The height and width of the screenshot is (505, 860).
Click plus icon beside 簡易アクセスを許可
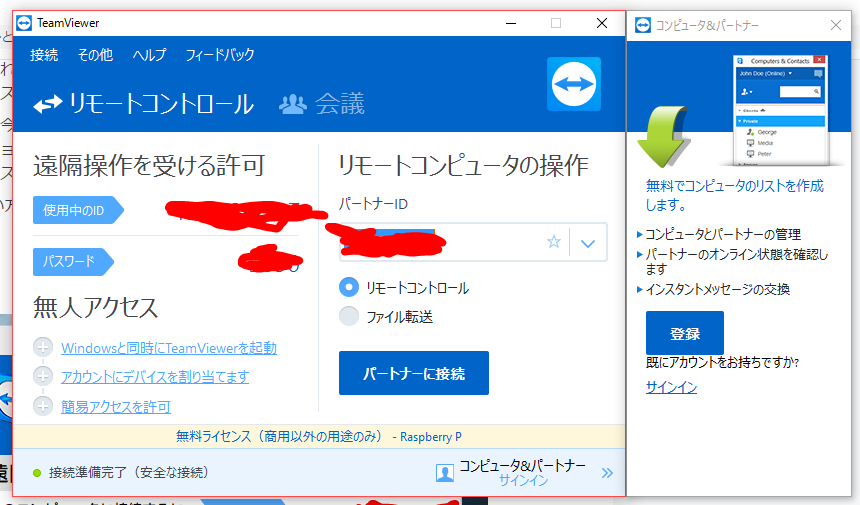click(x=43, y=406)
